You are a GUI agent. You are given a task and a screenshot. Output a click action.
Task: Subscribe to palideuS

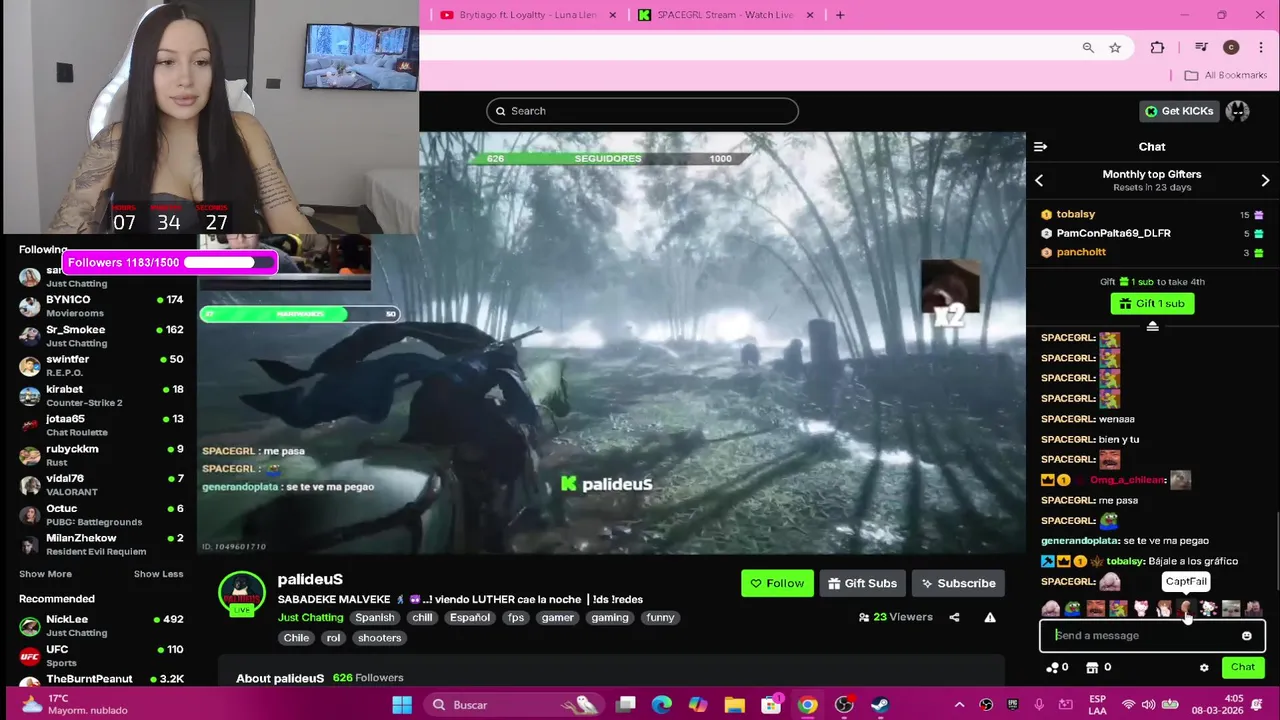[x=957, y=583]
